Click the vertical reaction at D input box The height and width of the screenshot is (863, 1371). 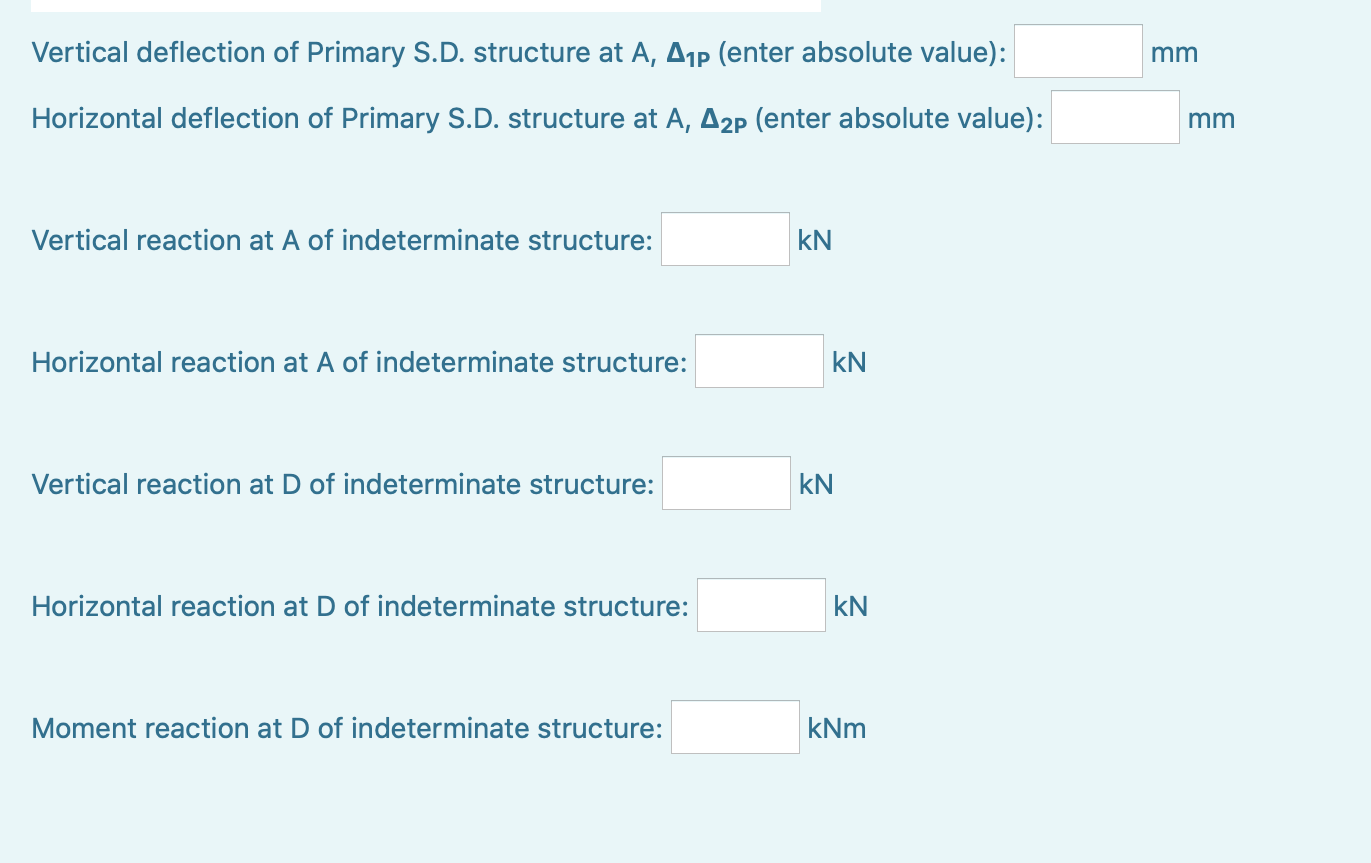725,482
